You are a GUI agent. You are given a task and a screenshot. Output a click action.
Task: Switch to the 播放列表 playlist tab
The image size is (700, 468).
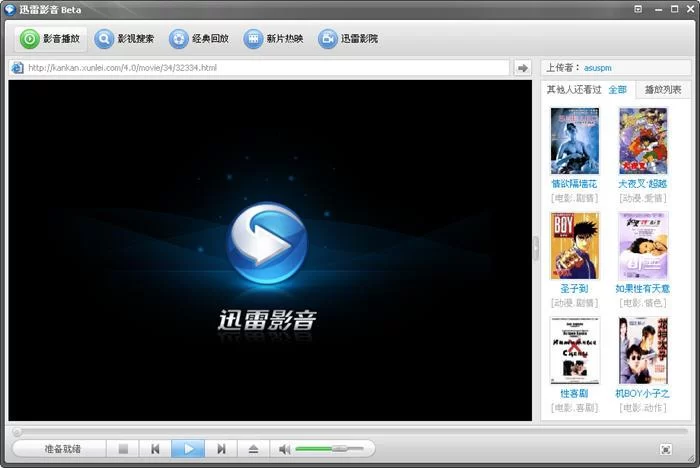pos(663,90)
